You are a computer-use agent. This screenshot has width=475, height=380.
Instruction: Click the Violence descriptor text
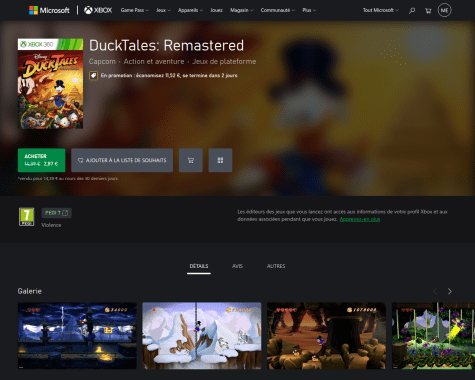tap(51, 225)
